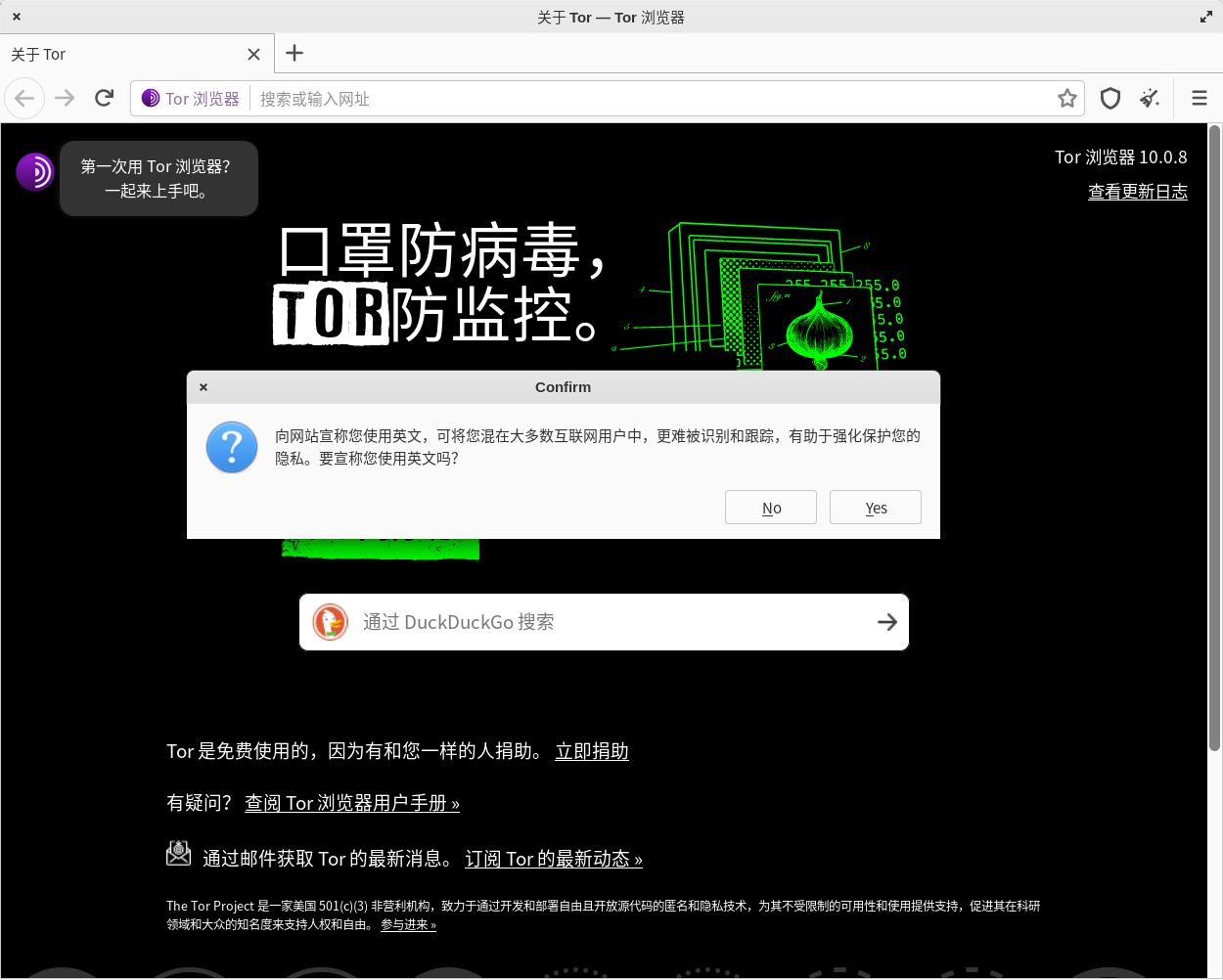
Task: Close the Confirm dialog with its X
Action: 204,387
